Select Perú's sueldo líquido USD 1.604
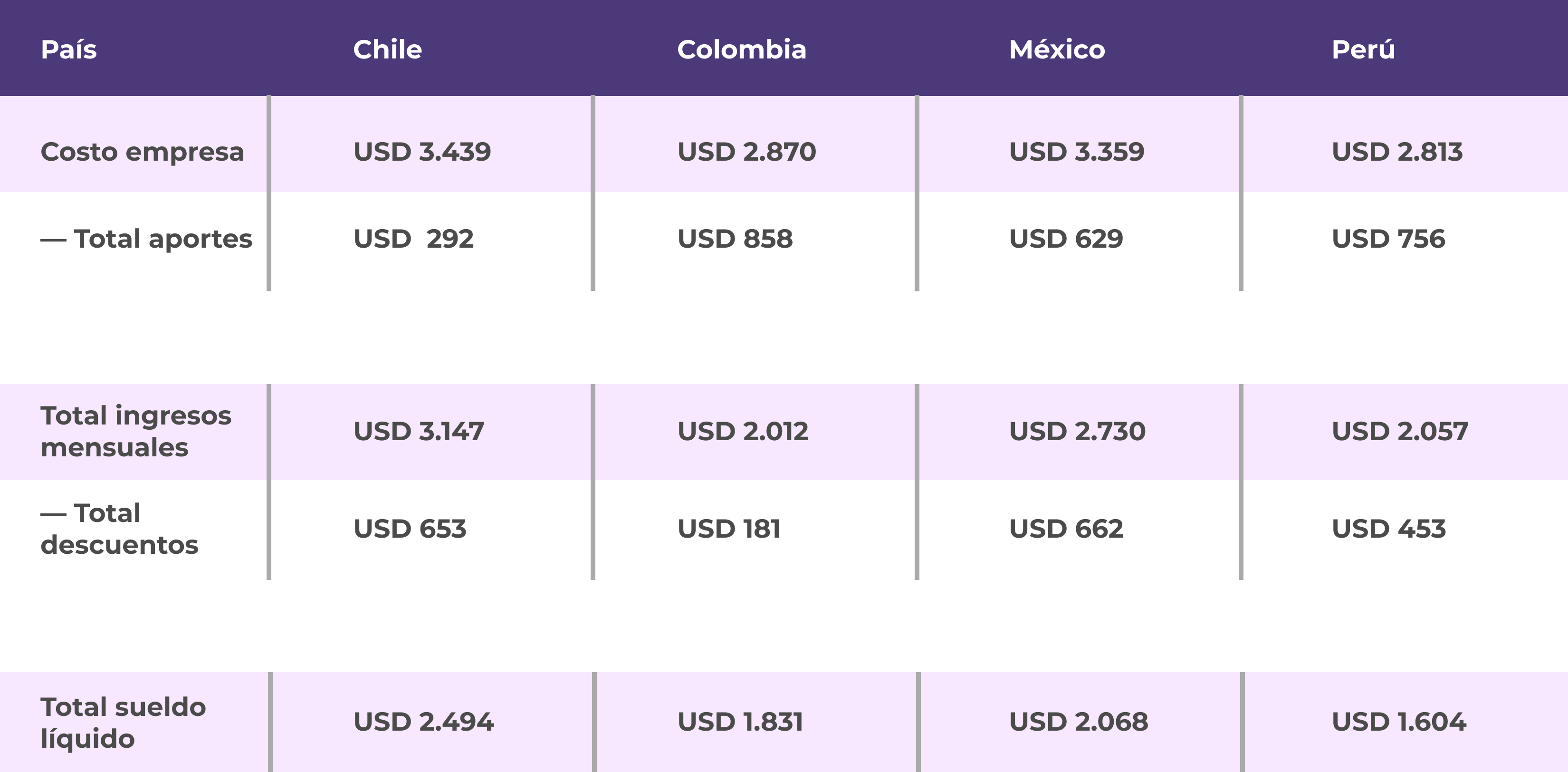 [x=1399, y=722]
